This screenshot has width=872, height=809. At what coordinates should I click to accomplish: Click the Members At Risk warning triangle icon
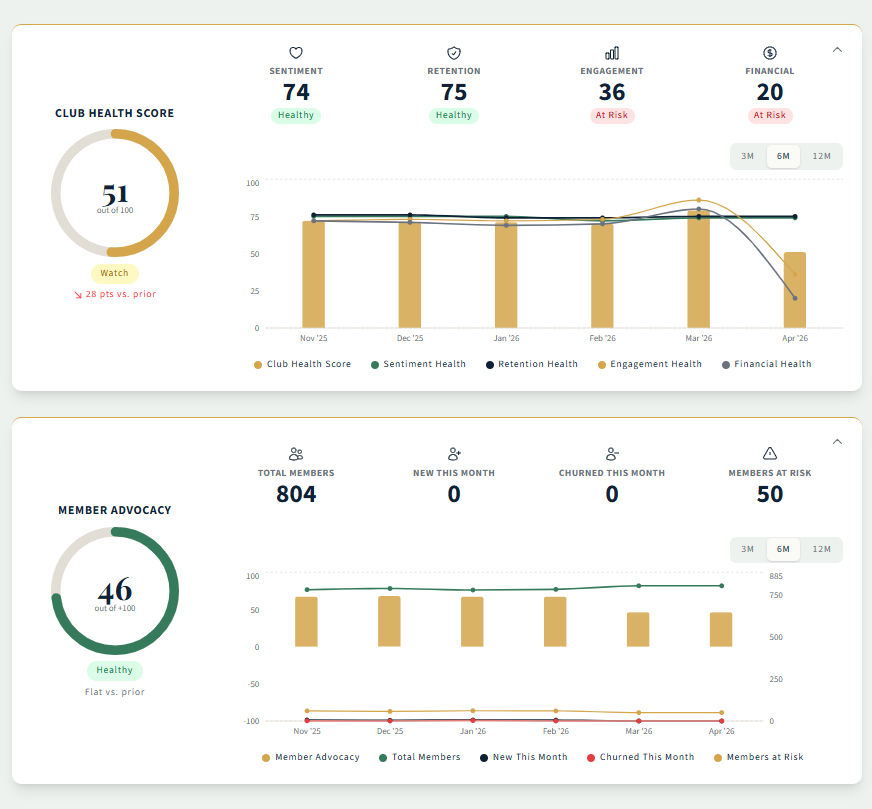770,453
